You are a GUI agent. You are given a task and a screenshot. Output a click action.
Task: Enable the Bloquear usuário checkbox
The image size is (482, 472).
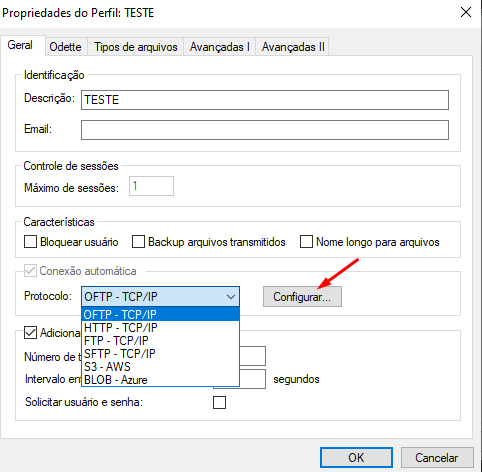[30, 242]
